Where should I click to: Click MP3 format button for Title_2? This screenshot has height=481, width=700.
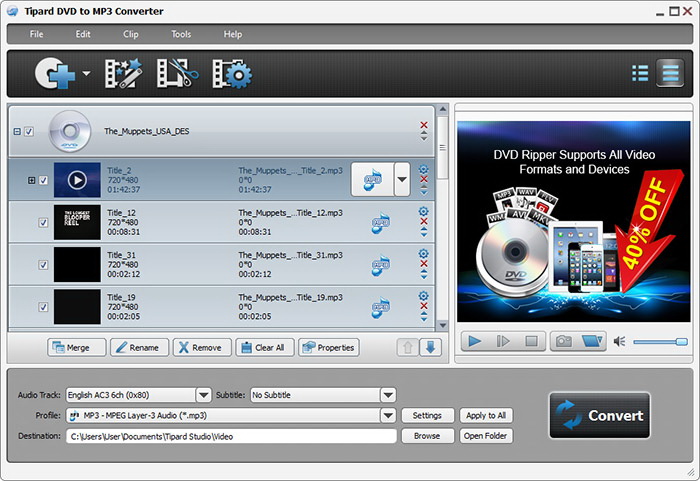(x=372, y=180)
